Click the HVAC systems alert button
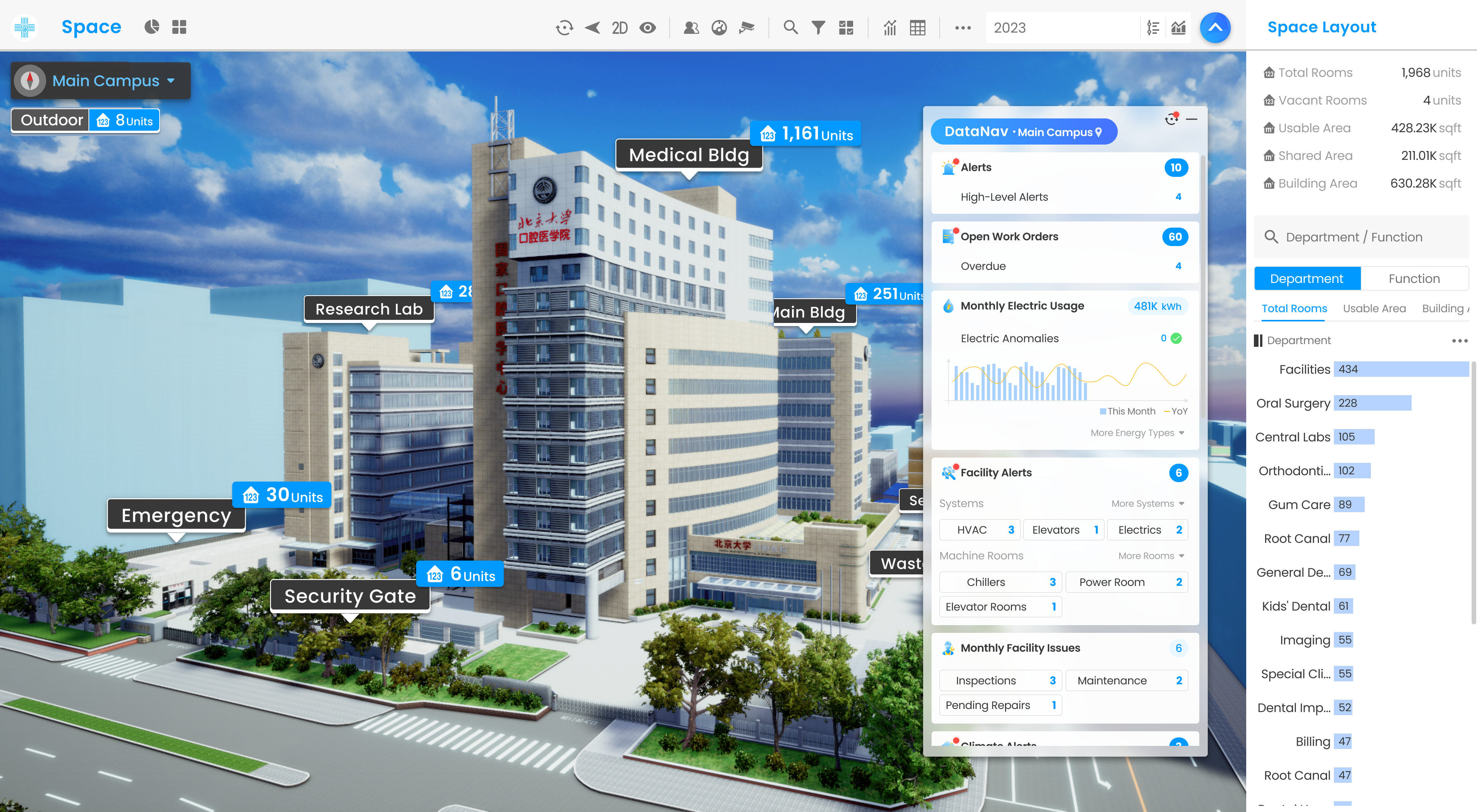The height and width of the screenshot is (812, 1477). 980,529
